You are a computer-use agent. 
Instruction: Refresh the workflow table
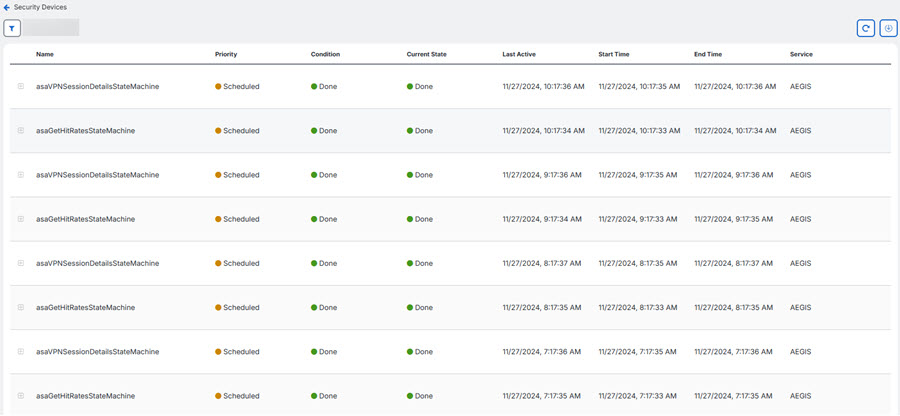point(865,28)
